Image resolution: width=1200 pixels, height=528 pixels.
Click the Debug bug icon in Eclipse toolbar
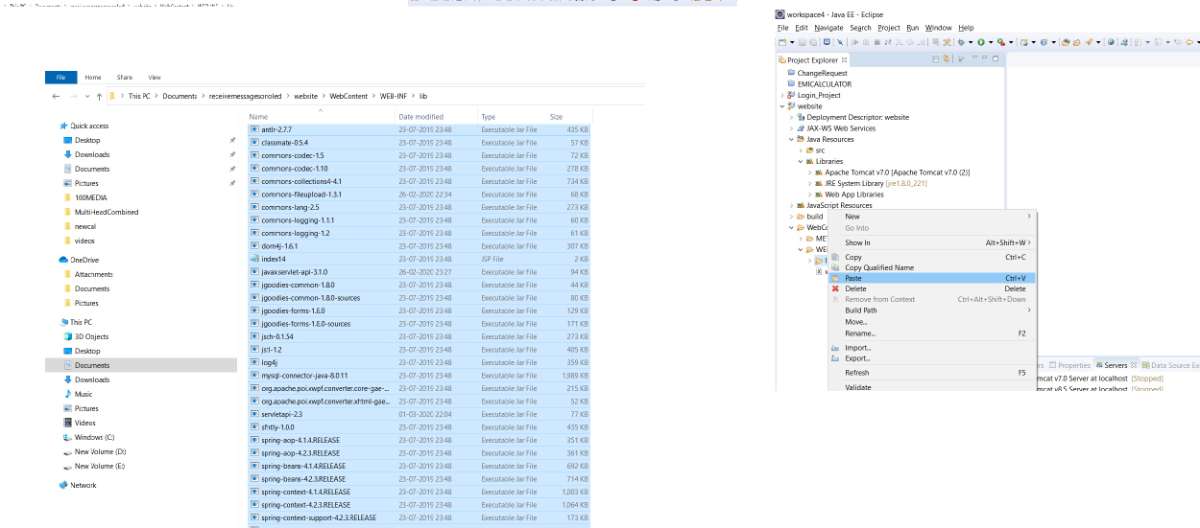(x=962, y=42)
